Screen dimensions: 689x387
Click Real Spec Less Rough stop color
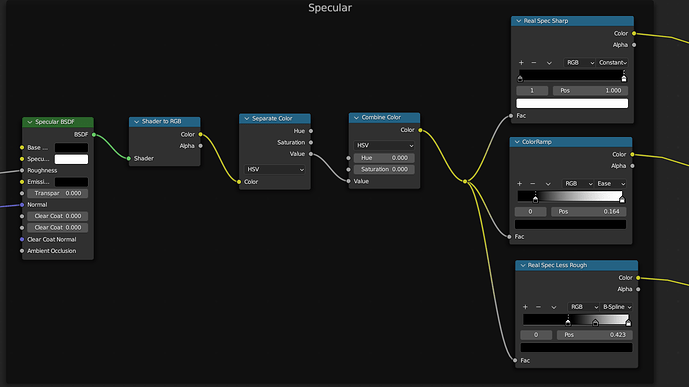click(x=577, y=347)
